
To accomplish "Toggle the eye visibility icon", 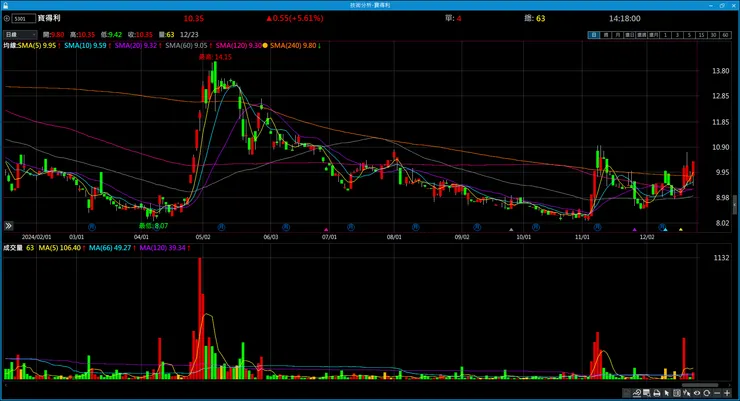I will 697,393.
